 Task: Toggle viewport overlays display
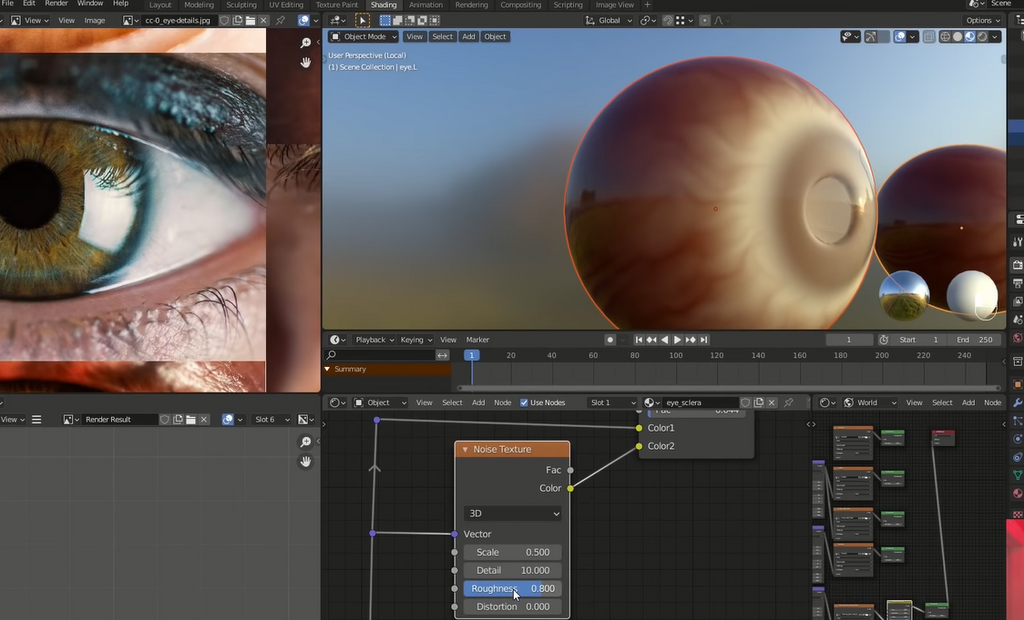point(899,37)
